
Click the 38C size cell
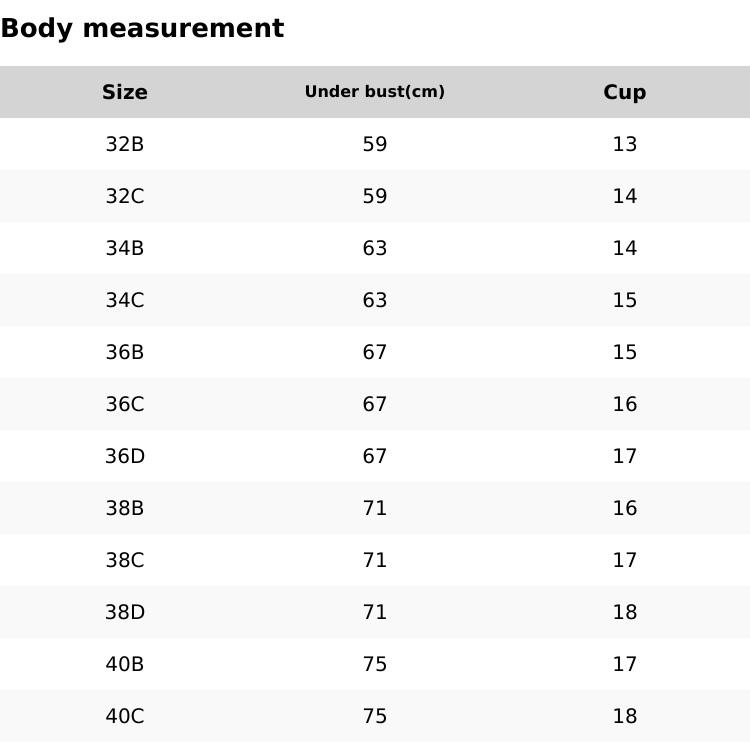[x=125, y=560]
